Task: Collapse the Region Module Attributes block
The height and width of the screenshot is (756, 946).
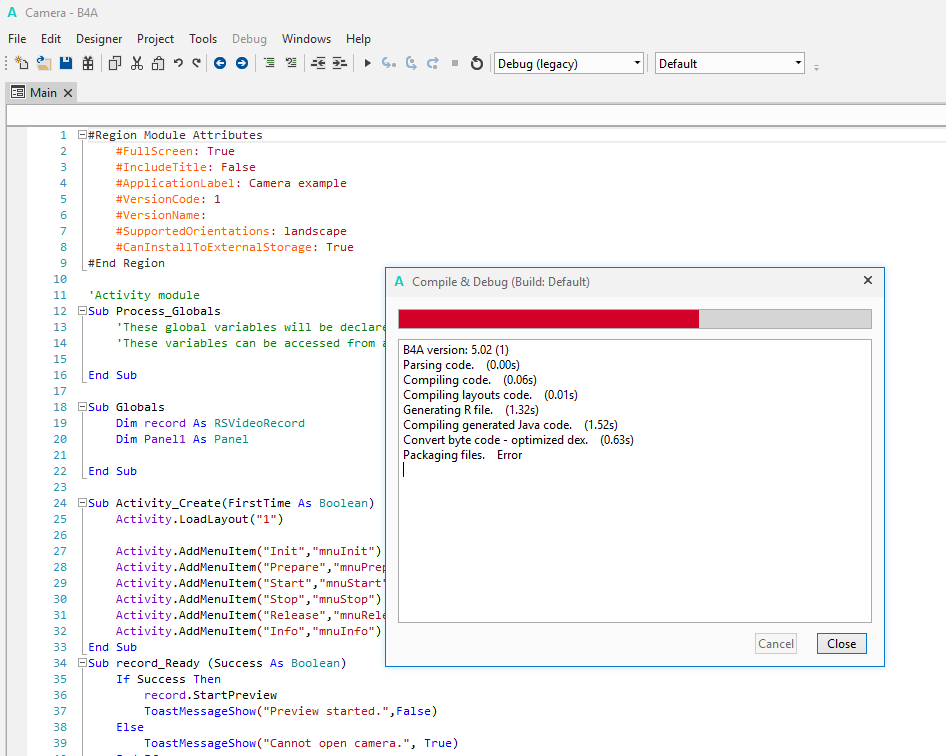Action: [82, 135]
